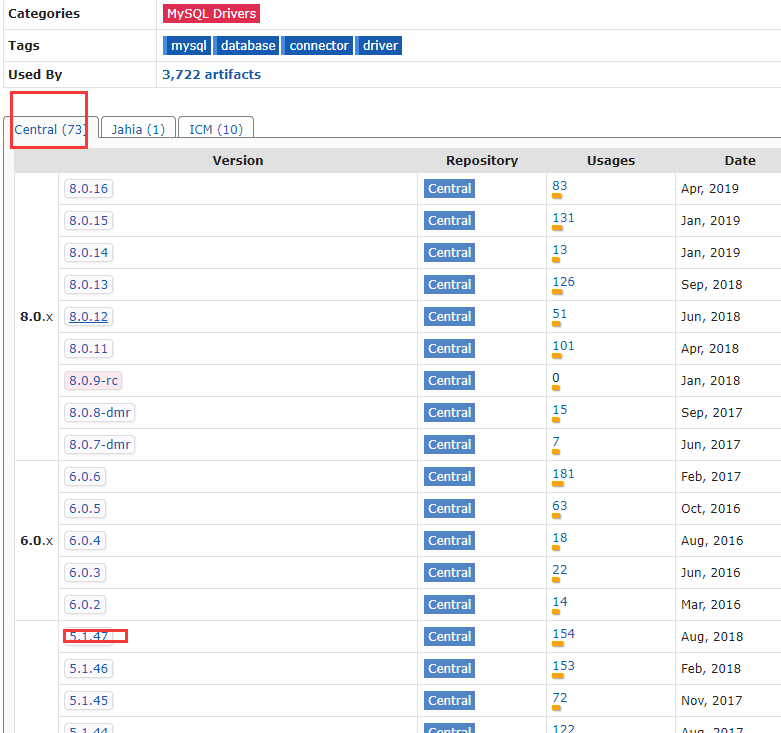Click Central repository for 5.1.45
Screen dimensions: 781x733
[449, 700]
